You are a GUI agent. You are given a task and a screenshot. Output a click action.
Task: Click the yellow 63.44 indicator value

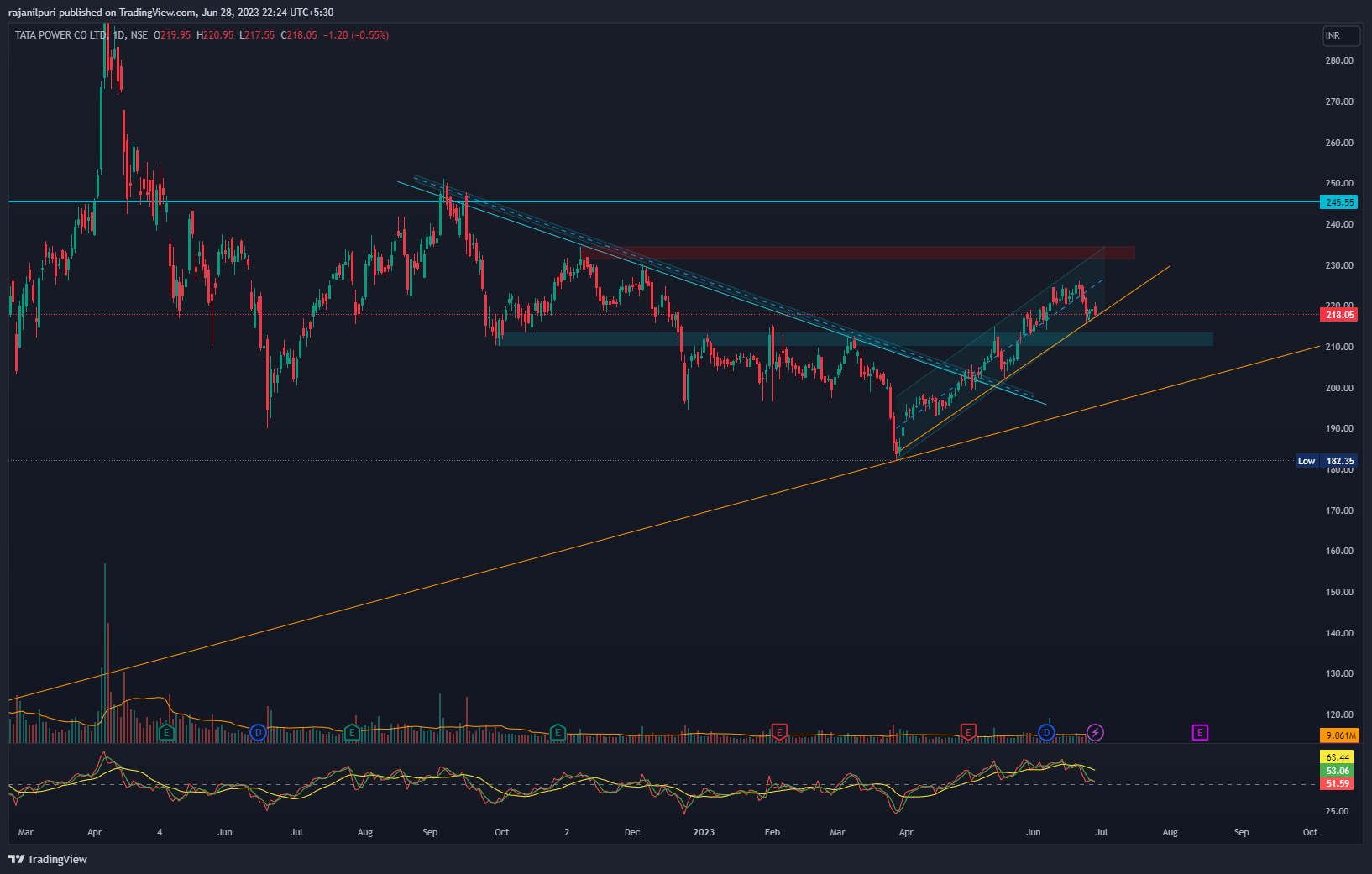(x=1338, y=757)
